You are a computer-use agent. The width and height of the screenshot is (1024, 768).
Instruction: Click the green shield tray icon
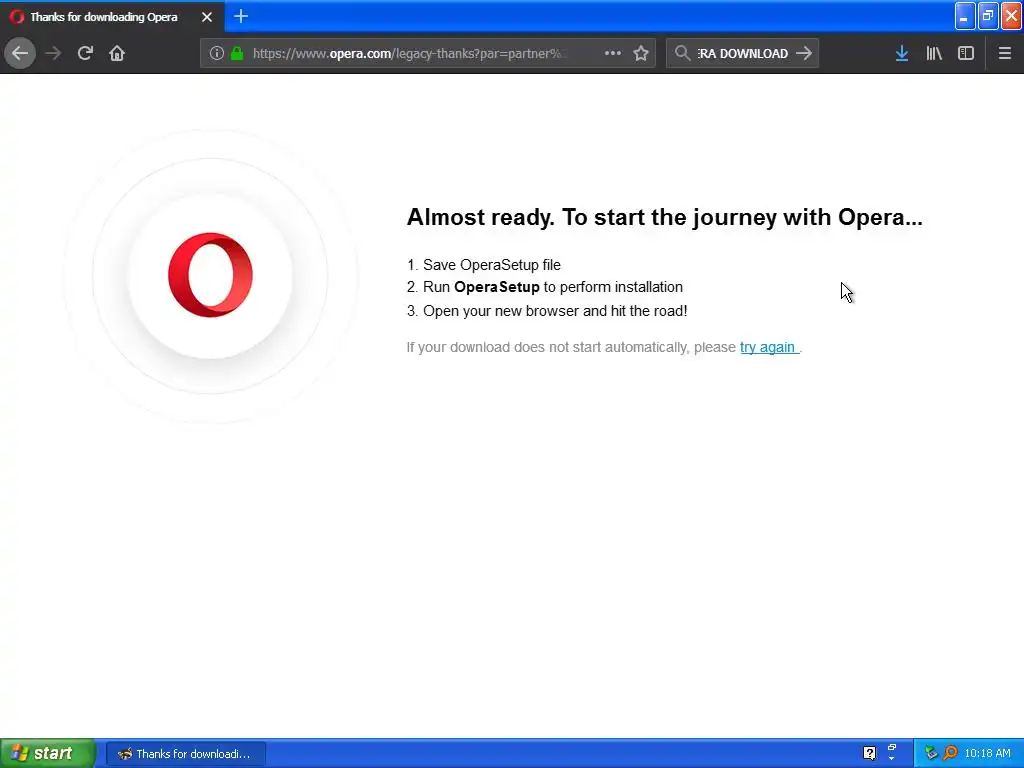931,753
